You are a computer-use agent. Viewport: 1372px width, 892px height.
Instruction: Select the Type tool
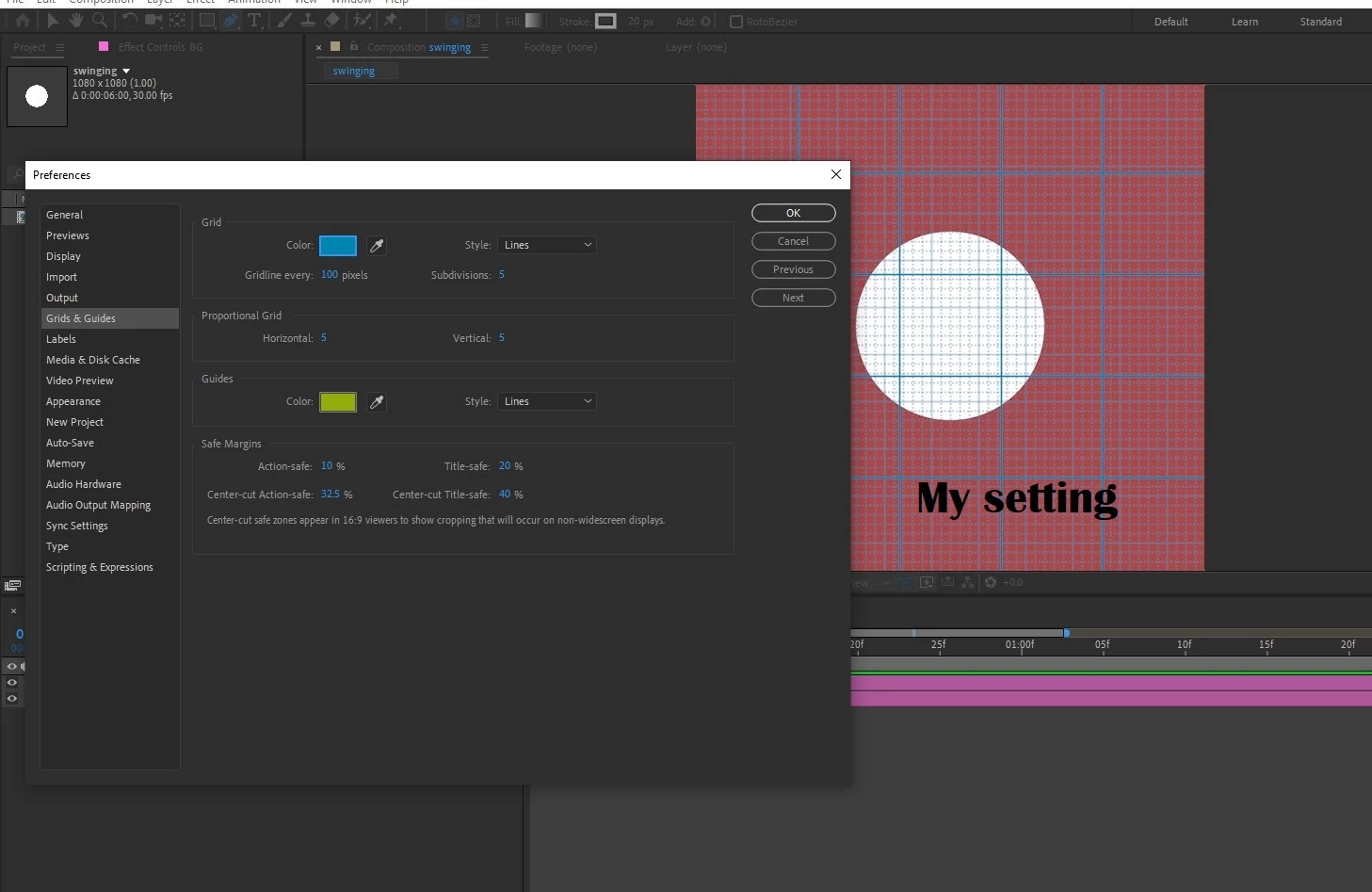254,21
